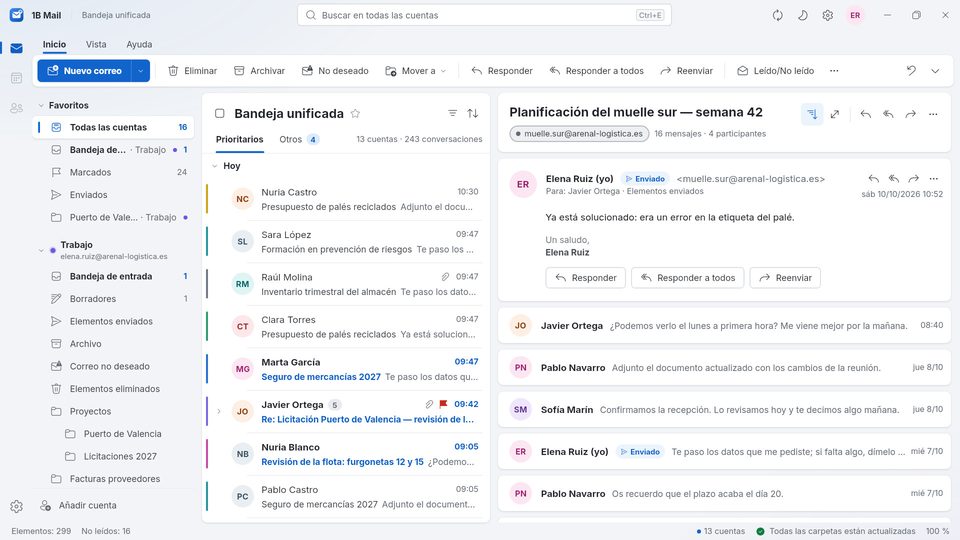Open the Licitaciones 2027 subfolder
Image resolution: width=960 pixels, height=540 pixels.
114,457
